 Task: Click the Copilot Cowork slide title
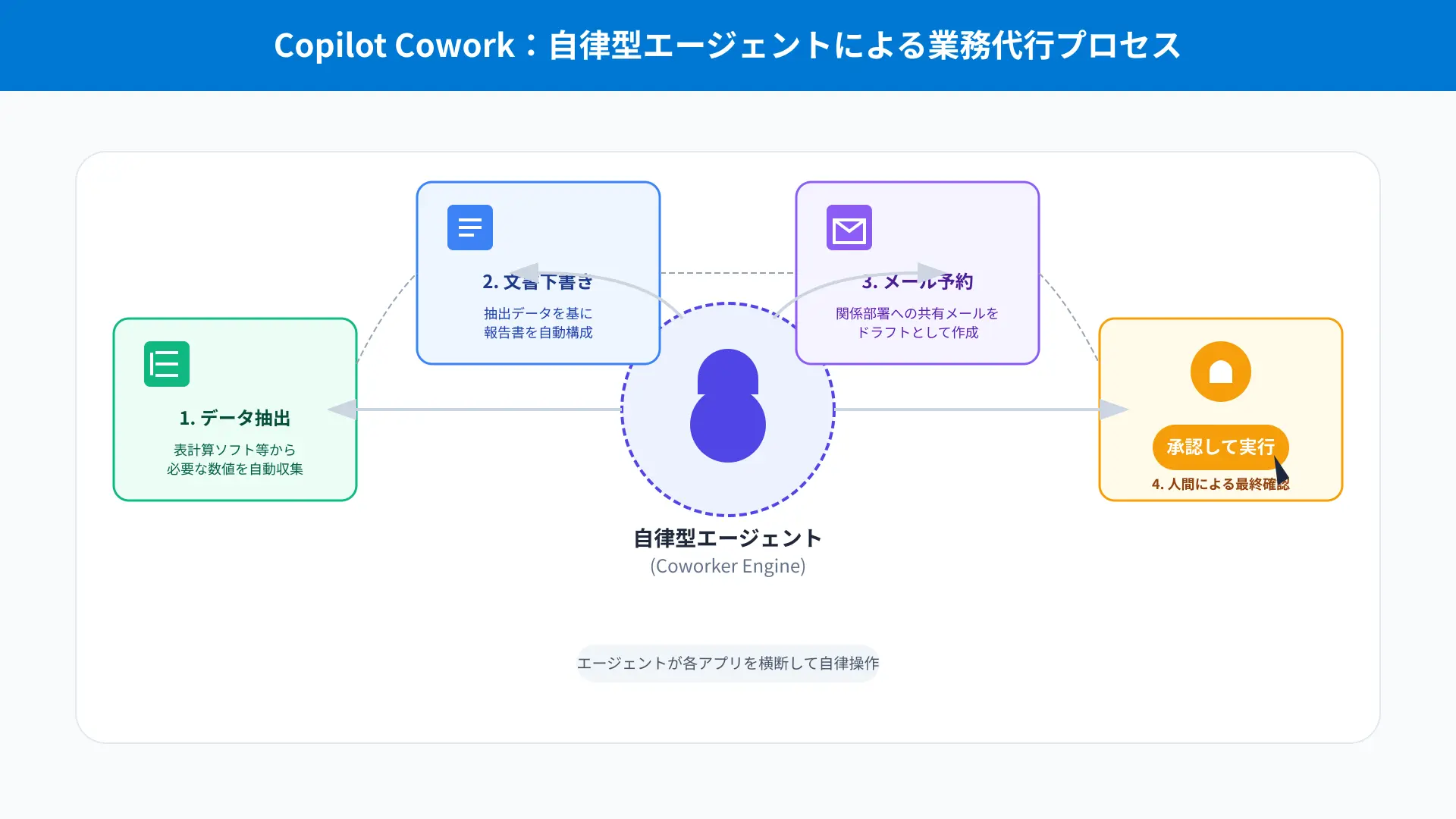click(728, 45)
